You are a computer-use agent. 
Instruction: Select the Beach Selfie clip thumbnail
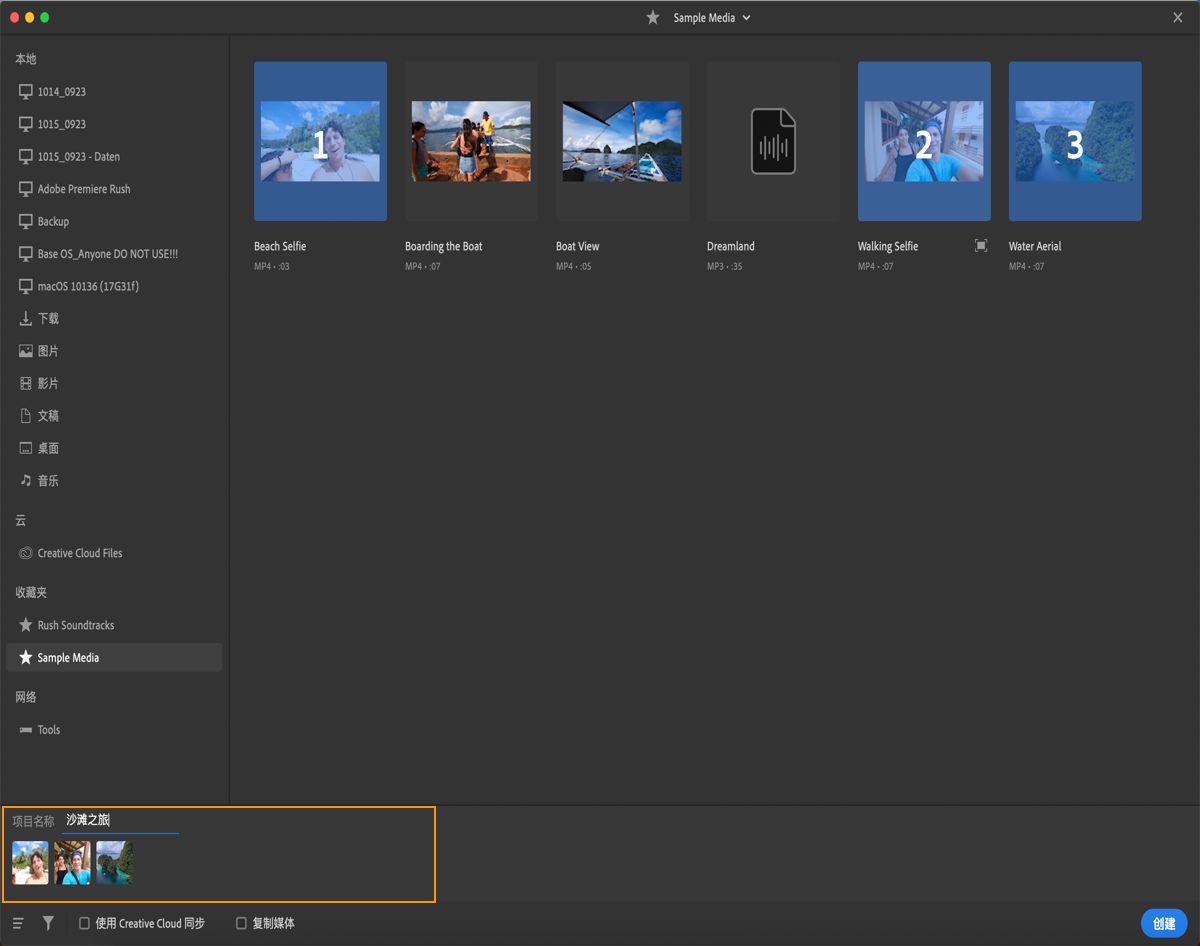320,141
